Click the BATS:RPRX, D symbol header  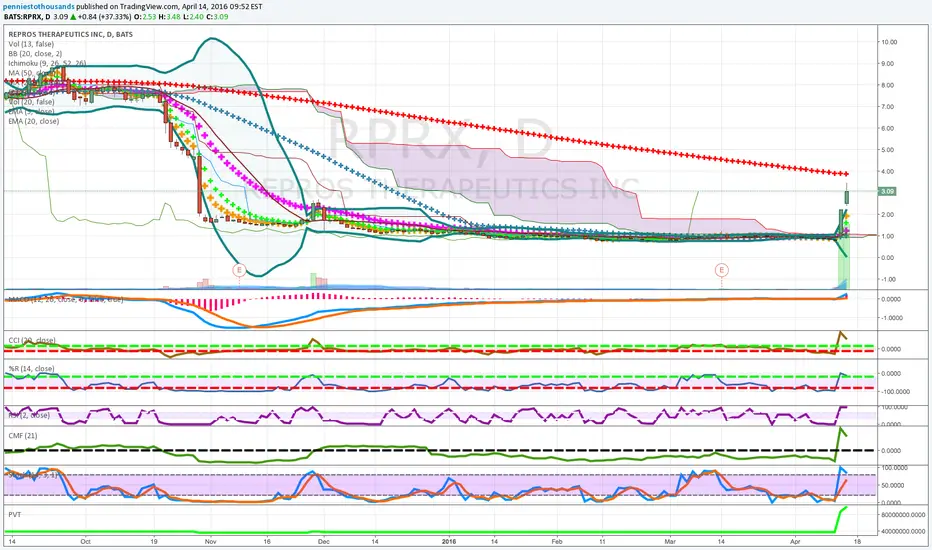pos(27,17)
